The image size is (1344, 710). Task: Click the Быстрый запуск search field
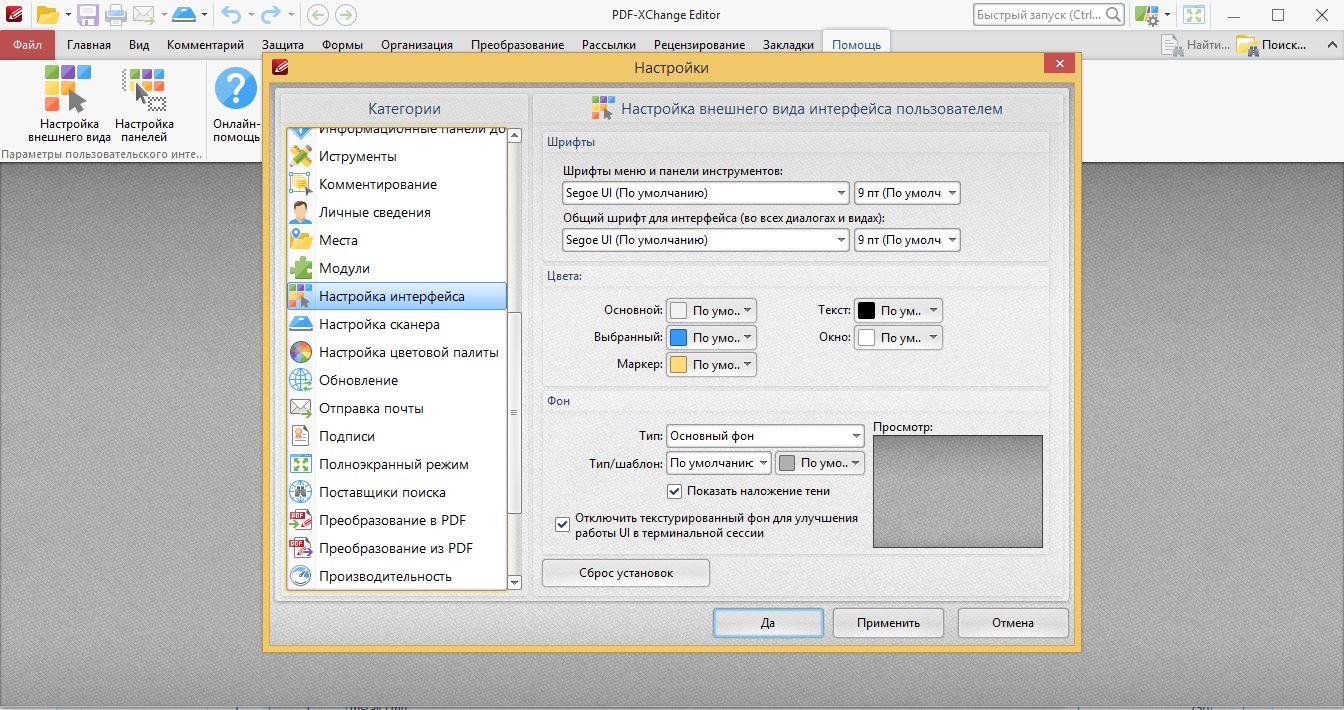click(1048, 15)
